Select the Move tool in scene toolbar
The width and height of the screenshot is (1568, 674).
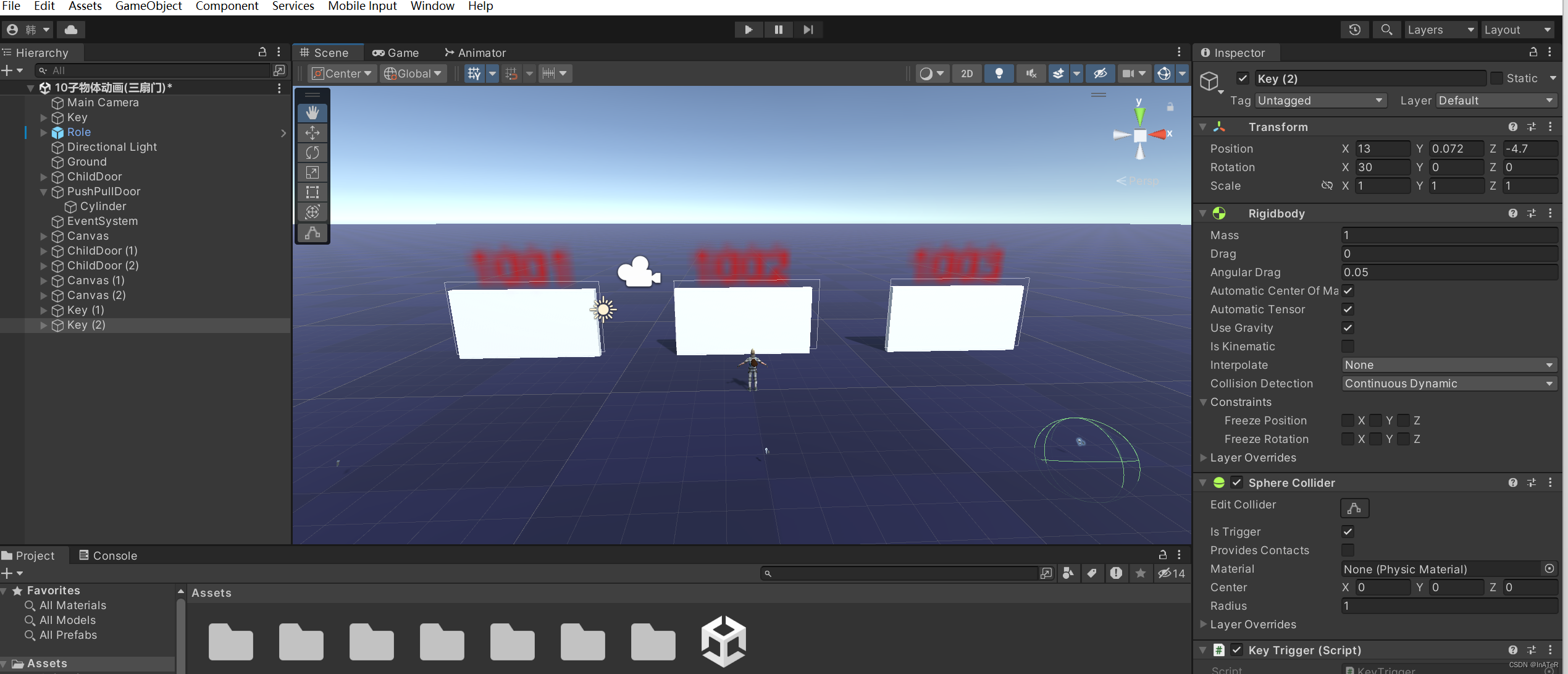[312, 132]
